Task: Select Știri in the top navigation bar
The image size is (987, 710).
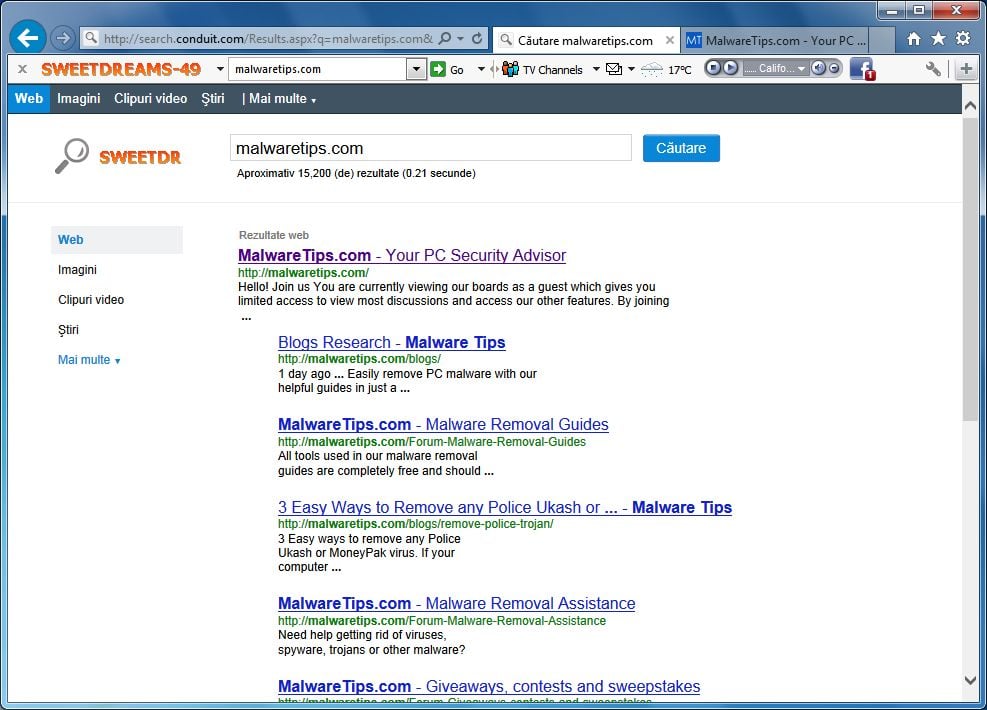Action: click(x=213, y=99)
